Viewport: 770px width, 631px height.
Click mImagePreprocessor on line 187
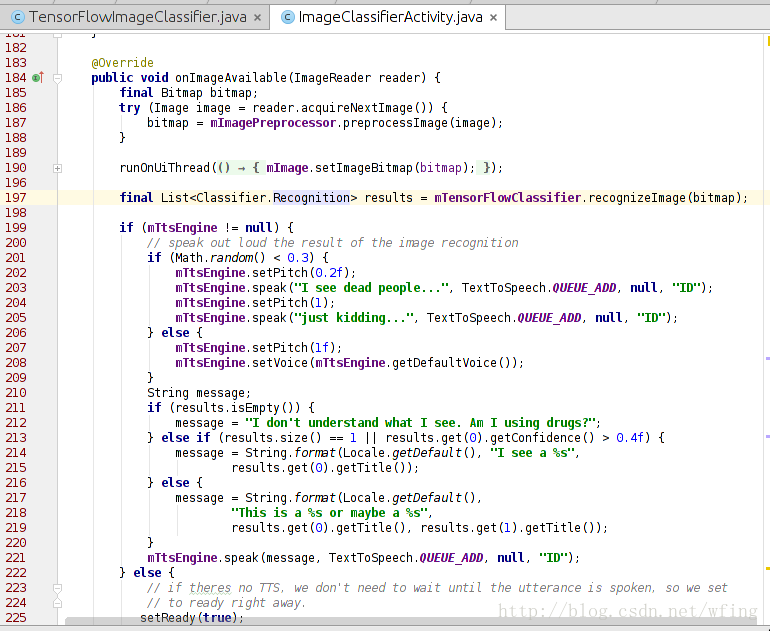tap(273, 123)
